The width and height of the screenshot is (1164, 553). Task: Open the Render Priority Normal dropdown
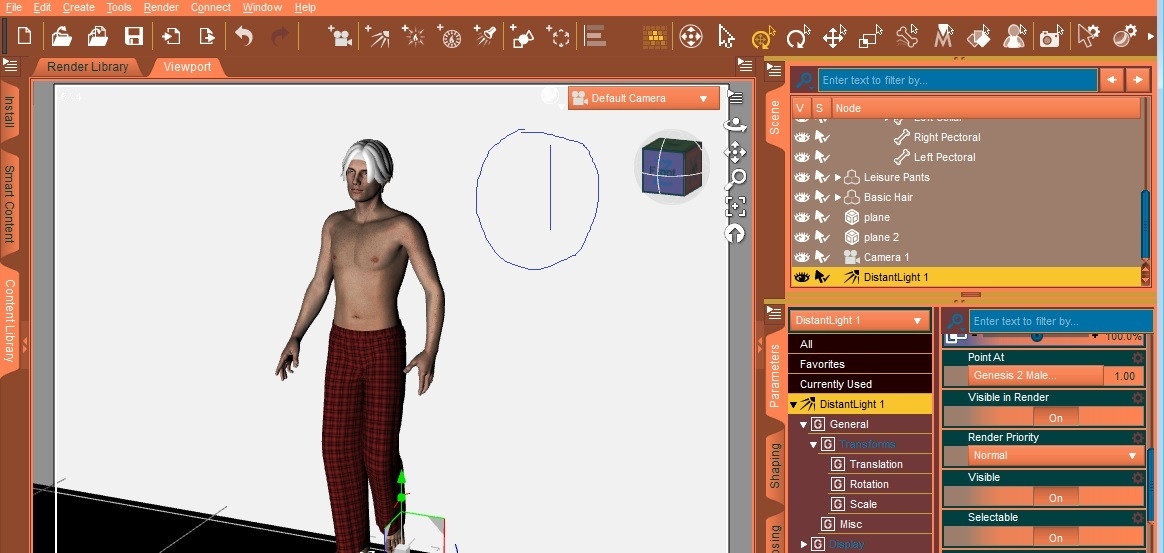point(1055,456)
